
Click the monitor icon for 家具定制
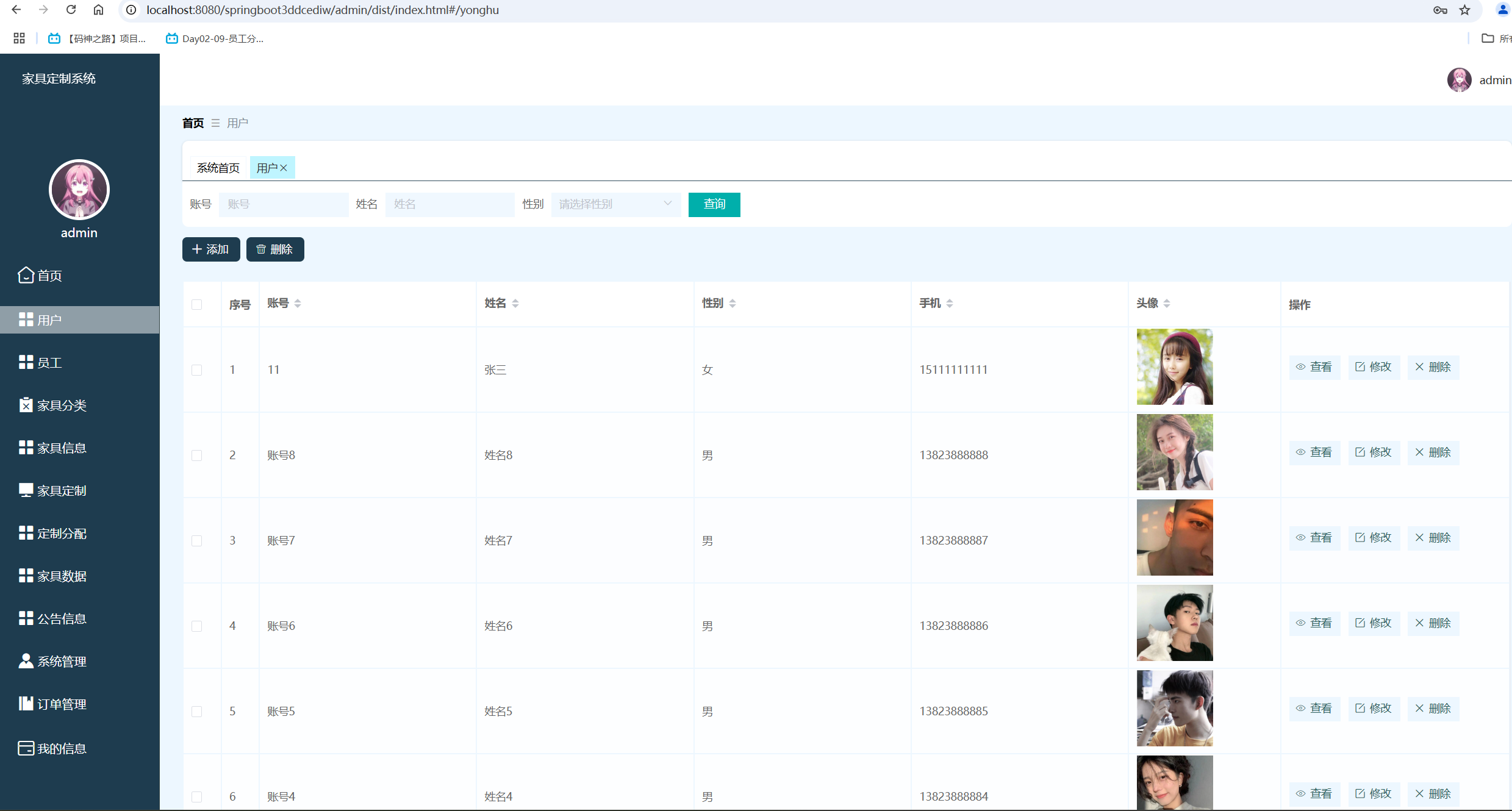point(26,490)
